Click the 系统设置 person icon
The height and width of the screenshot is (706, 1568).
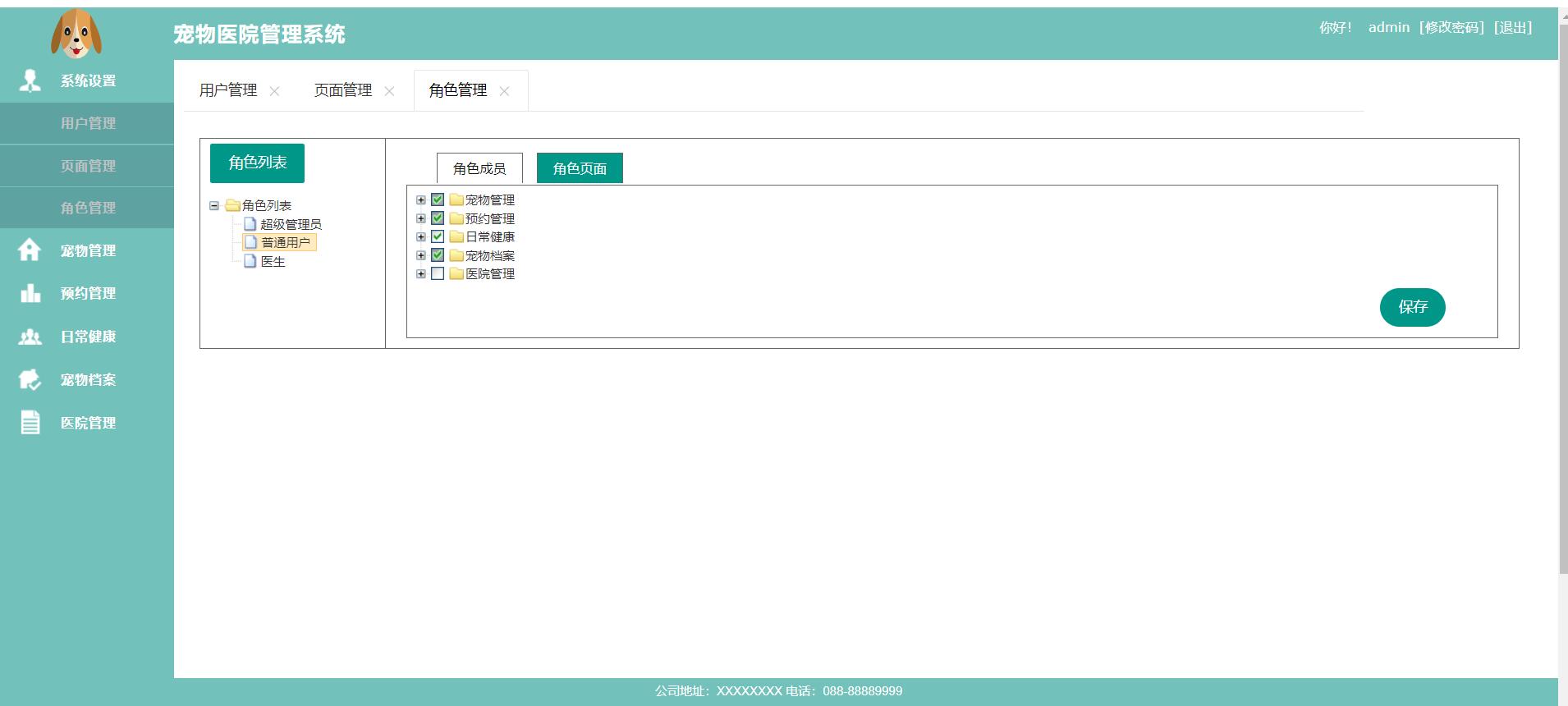pyautogui.click(x=30, y=80)
